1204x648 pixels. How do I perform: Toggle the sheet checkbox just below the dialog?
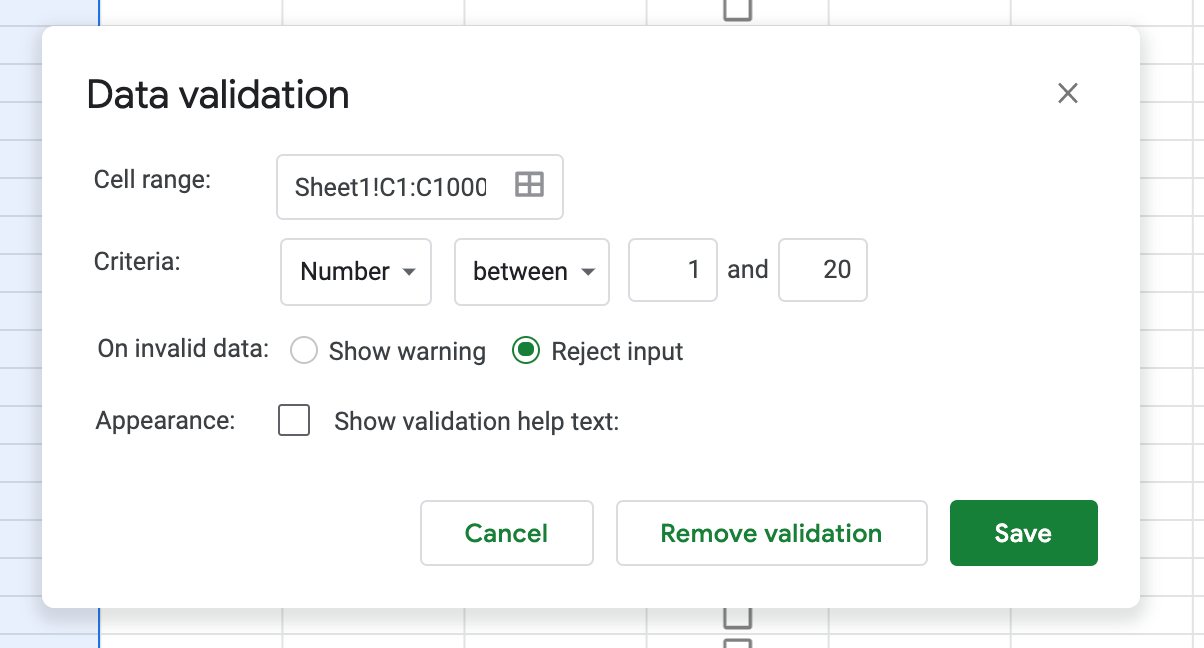pos(737,617)
